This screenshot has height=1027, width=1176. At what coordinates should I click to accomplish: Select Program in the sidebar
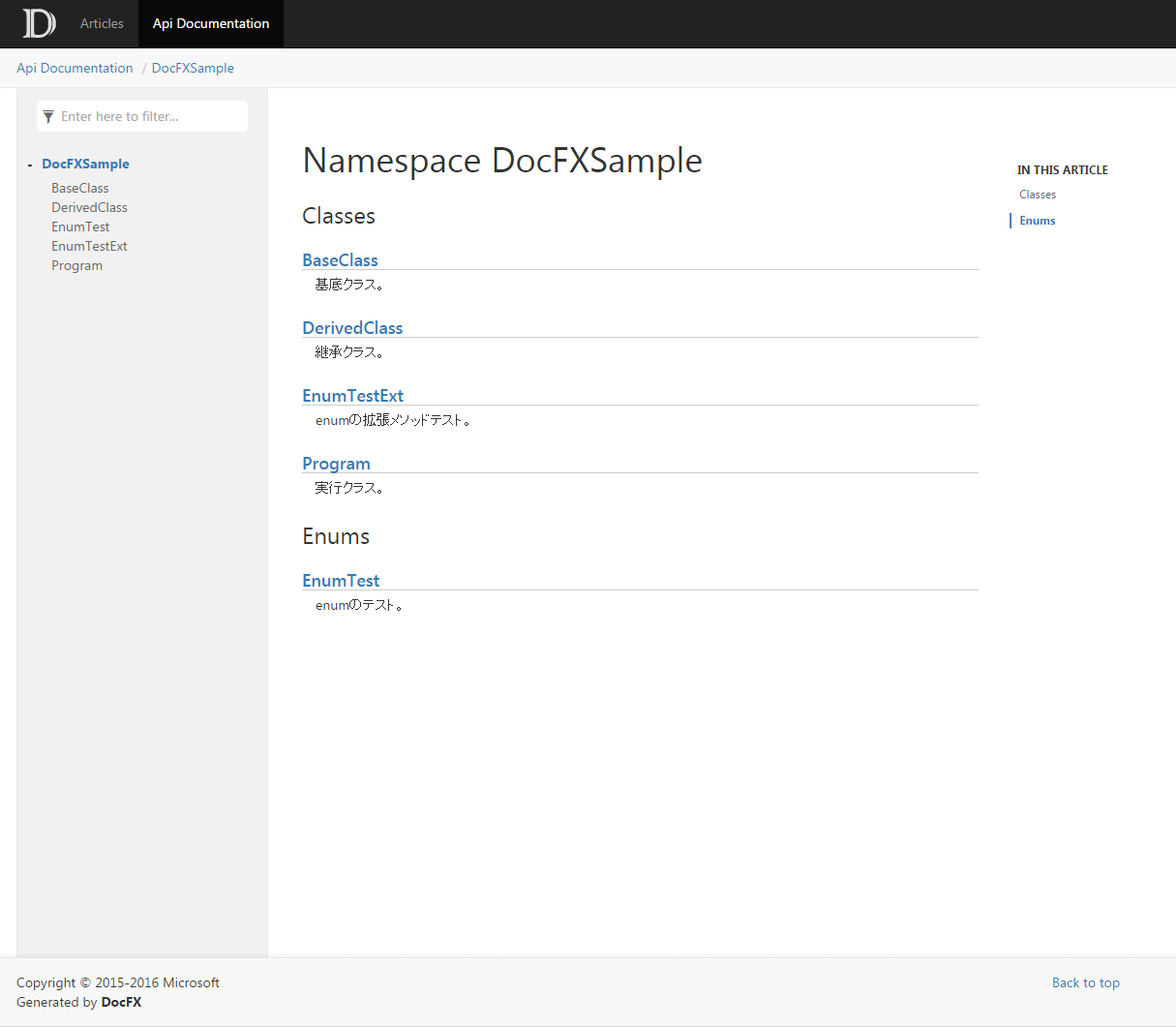(76, 265)
